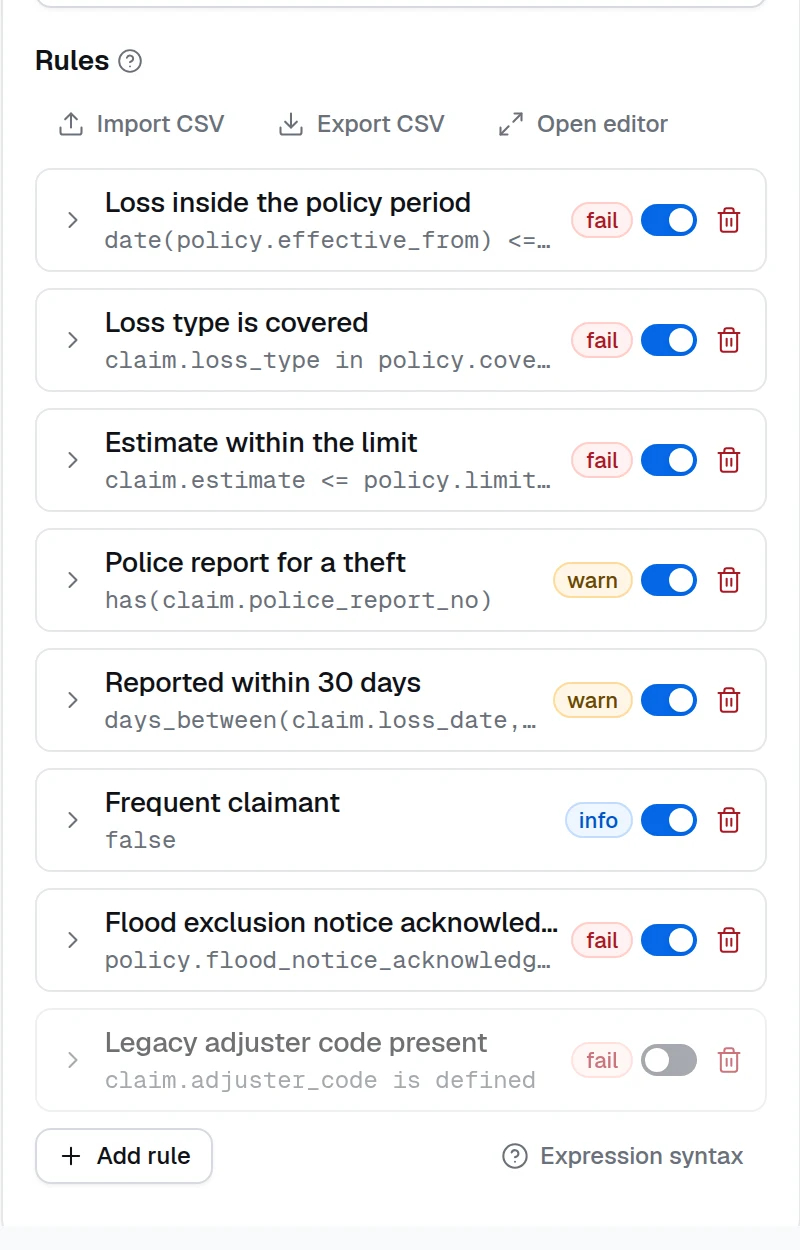Open the Expression syntax help link
Viewport: 800px width, 1250px height.
click(x=623, y=1156)
